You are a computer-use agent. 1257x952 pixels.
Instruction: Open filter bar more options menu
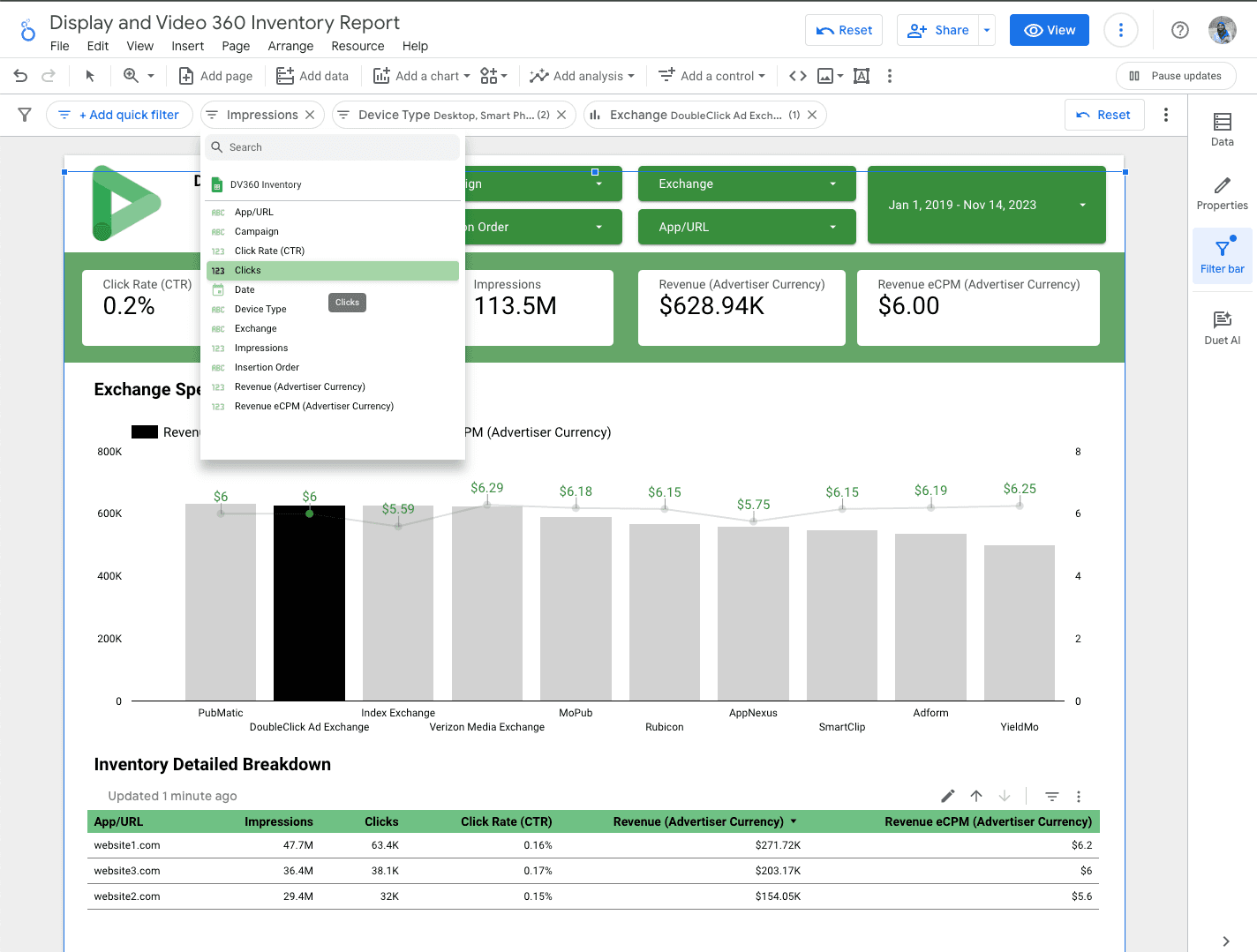tap(1166, 115)
